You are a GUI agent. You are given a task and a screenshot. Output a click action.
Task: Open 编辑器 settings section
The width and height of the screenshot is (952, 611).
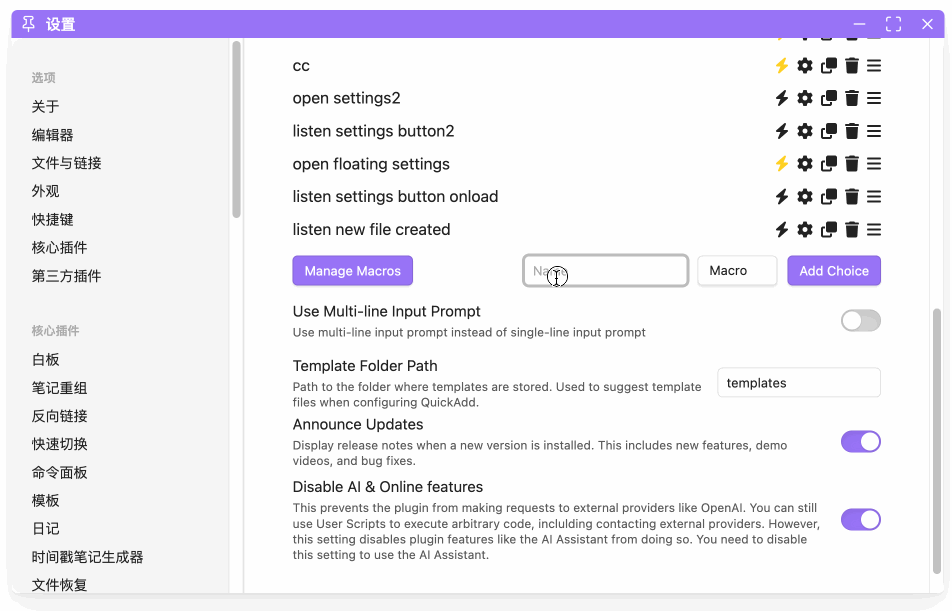[x=52, y=135]
